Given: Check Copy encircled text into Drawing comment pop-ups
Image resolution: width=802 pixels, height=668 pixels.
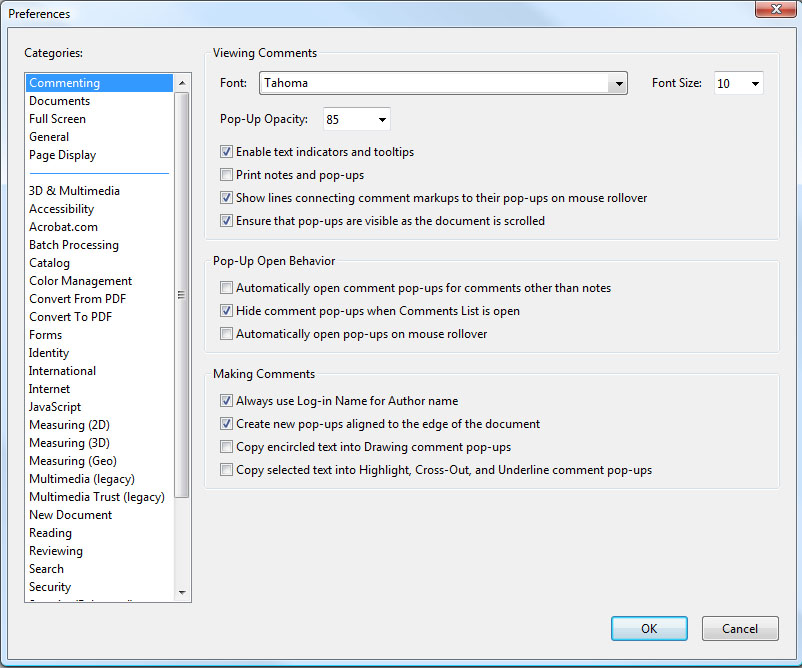Looking at the screenshot, I should pyautogui.click(x=227, y=447).
